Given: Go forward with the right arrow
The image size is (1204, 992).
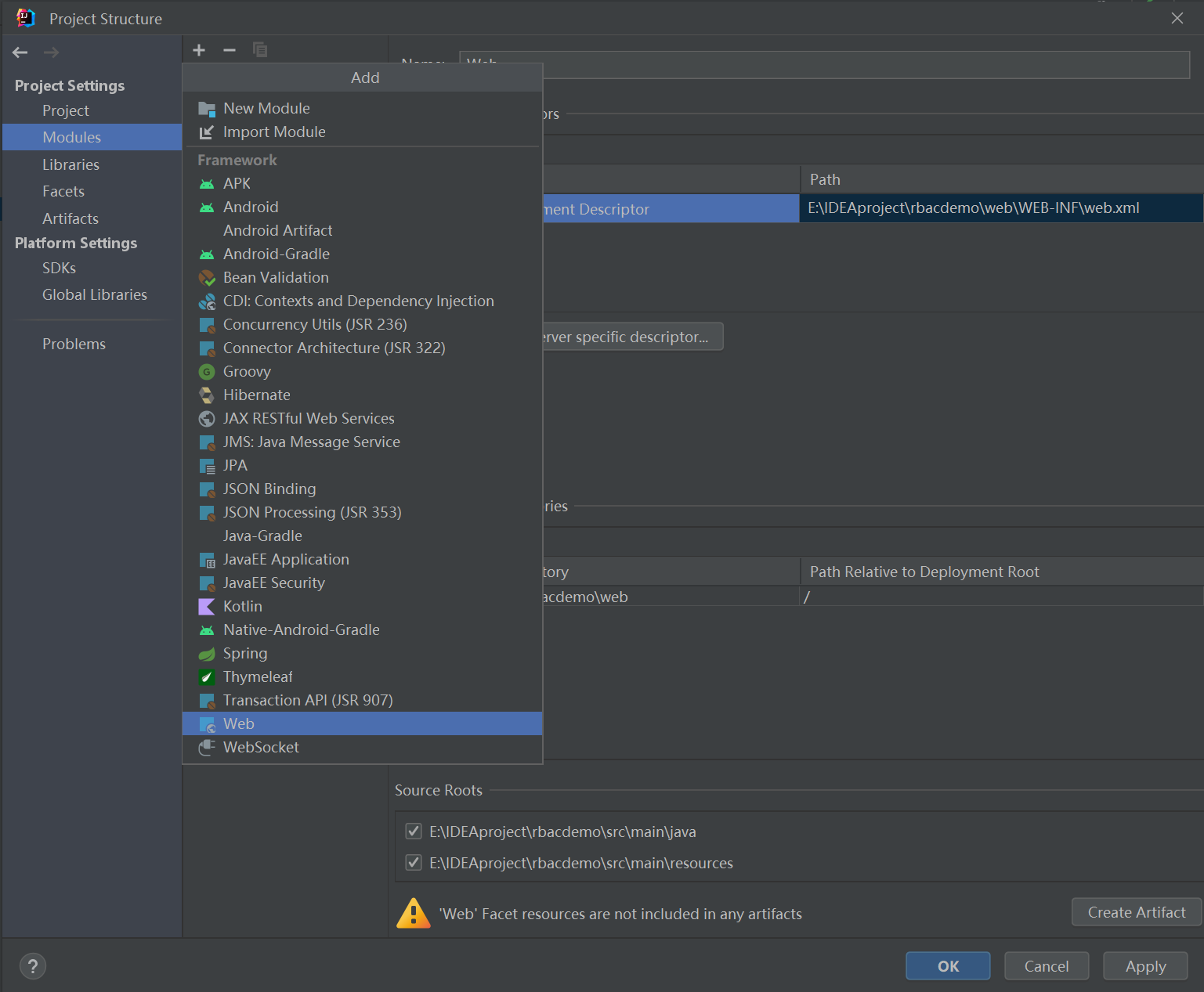Looking at the screenshot, I should [x=51, y=52].
